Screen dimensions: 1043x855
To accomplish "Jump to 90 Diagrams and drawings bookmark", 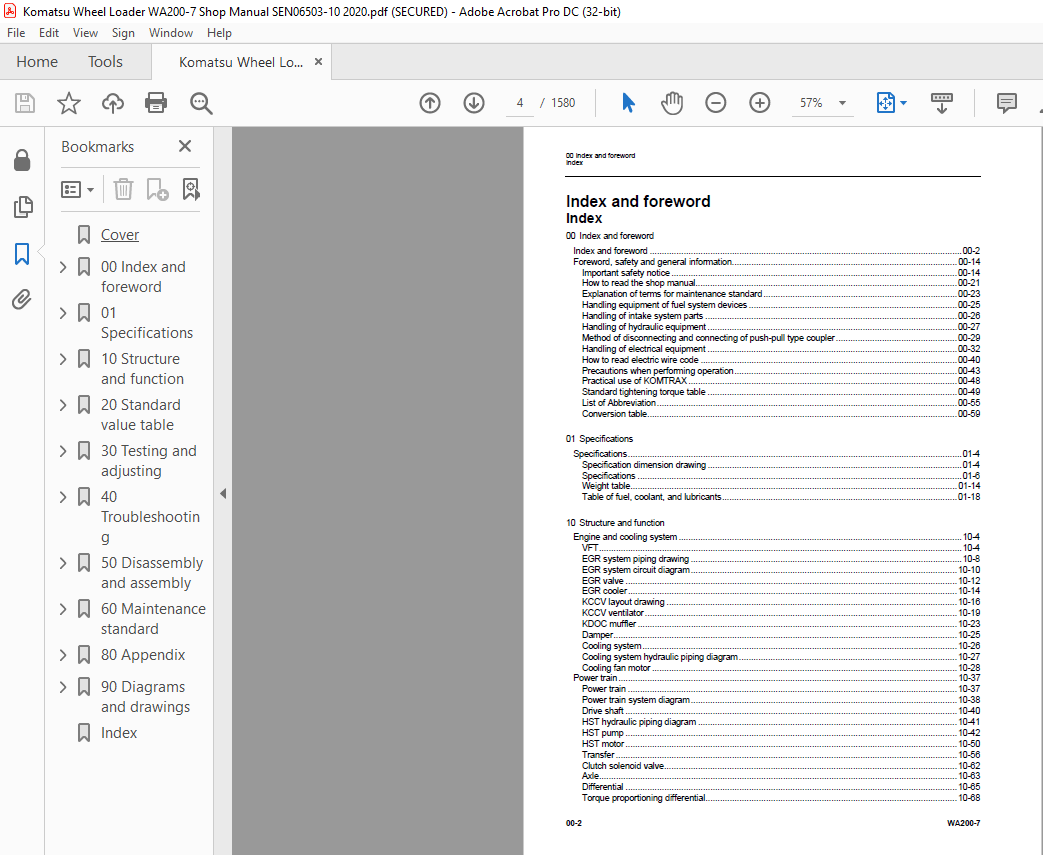I will [146, 697].
